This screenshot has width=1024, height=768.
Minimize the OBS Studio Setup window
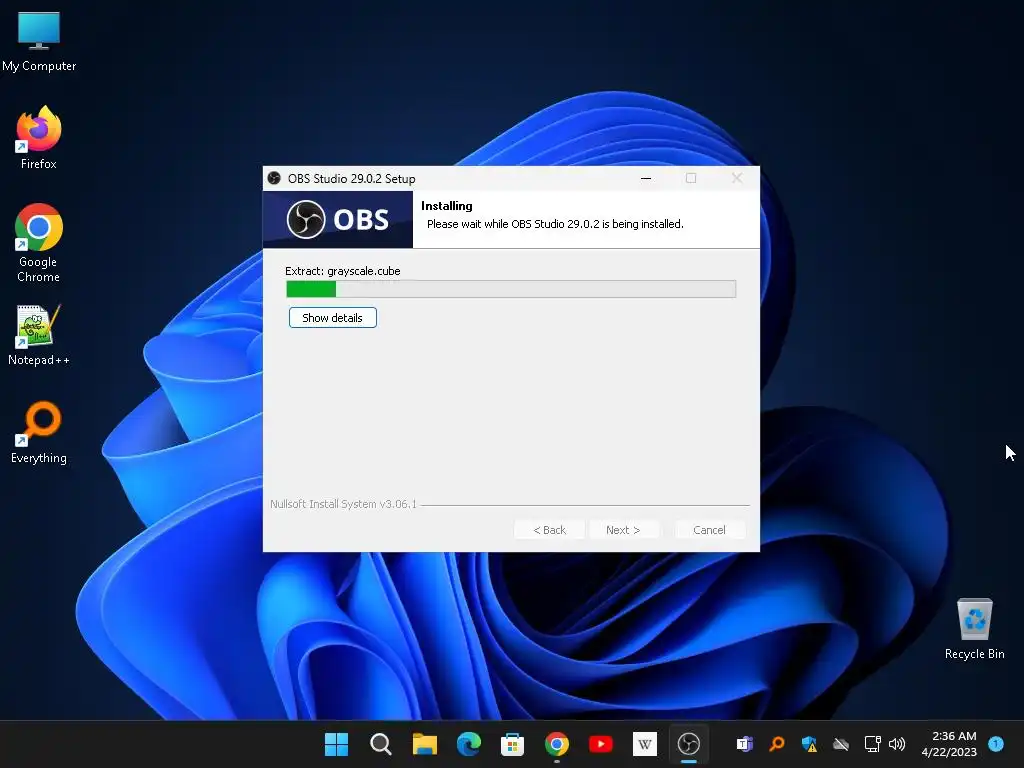click(x=646, y=178)
